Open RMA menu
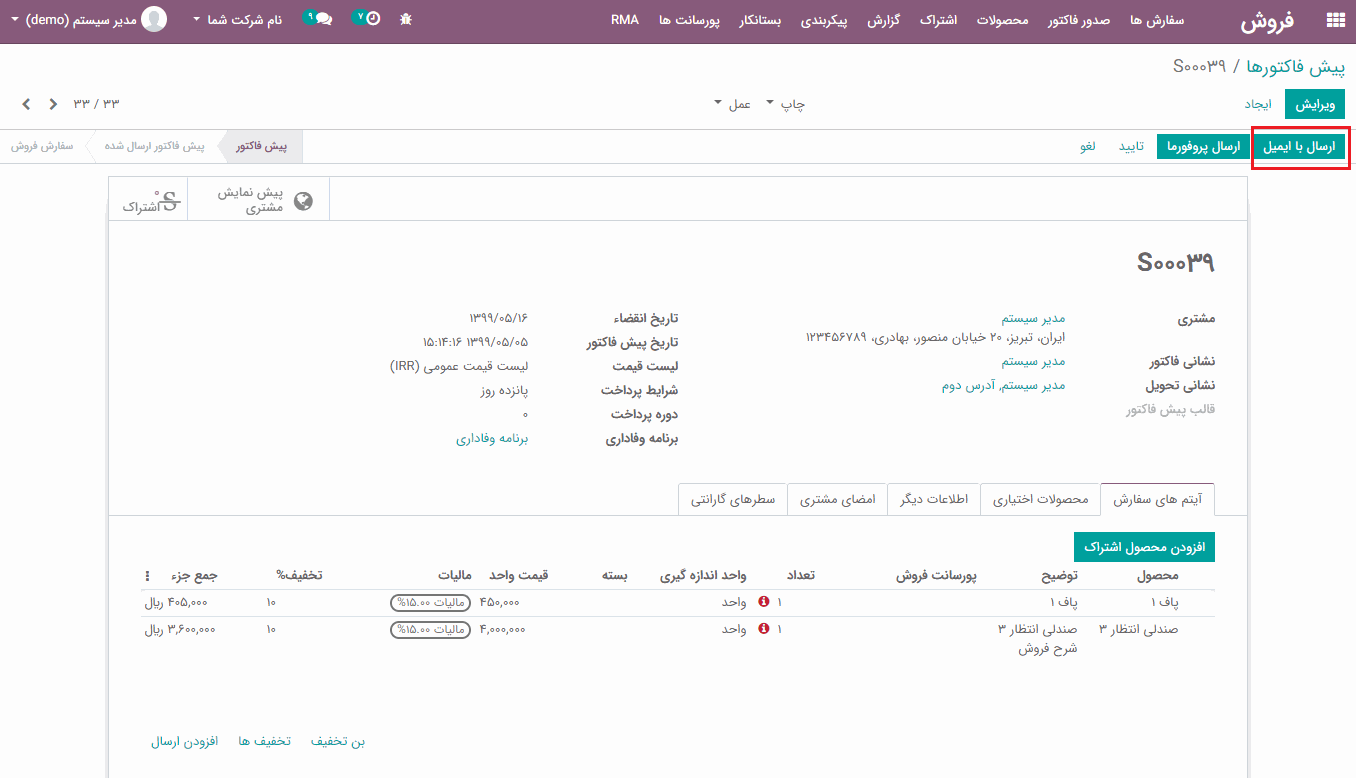This screenshot has width=1356, height=778. pos(625,20)
